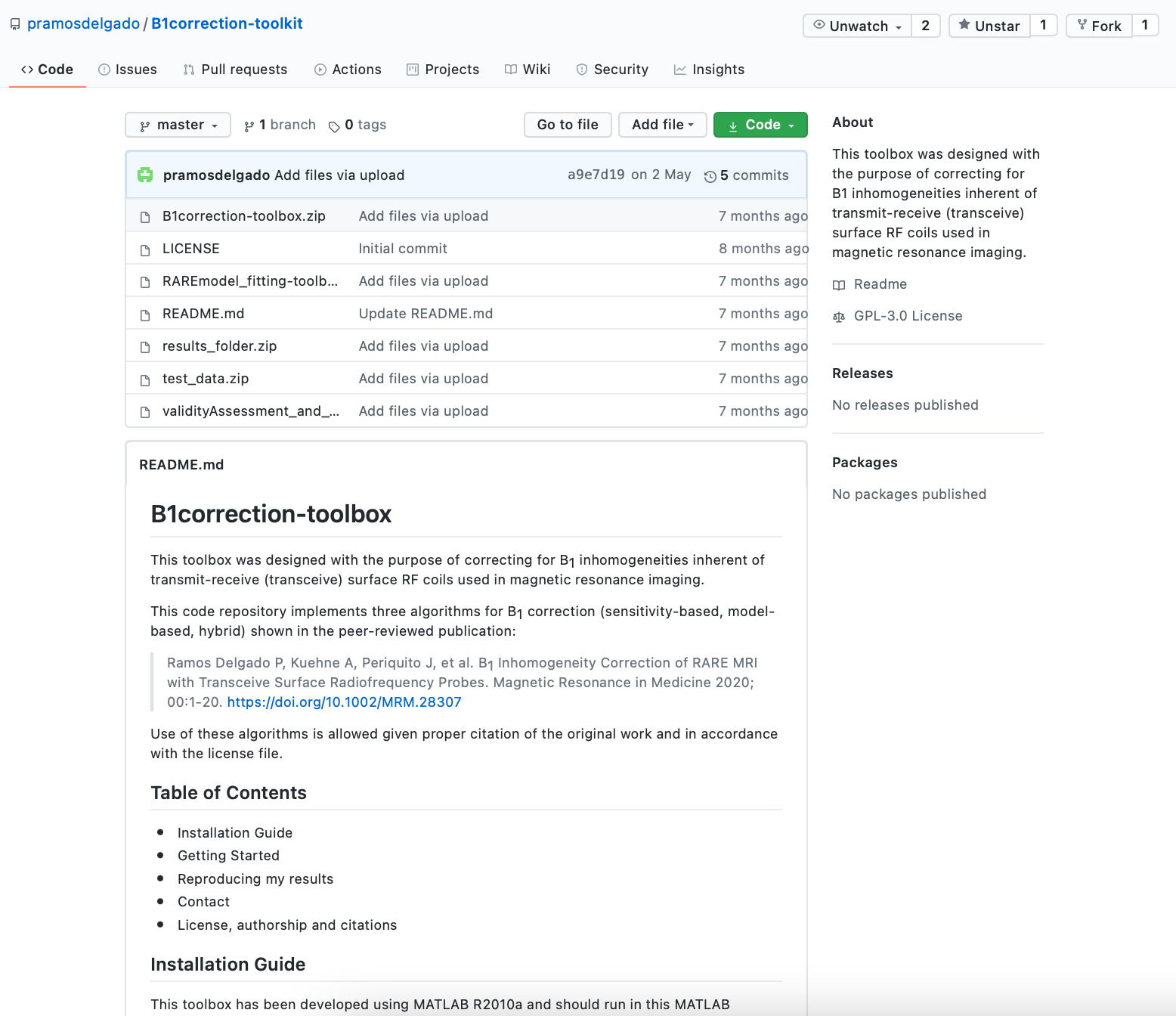Viewport: 1176px width, 1016px height.
Task: Click the repository icon before pramosdelgado
Action: (15, 24)
